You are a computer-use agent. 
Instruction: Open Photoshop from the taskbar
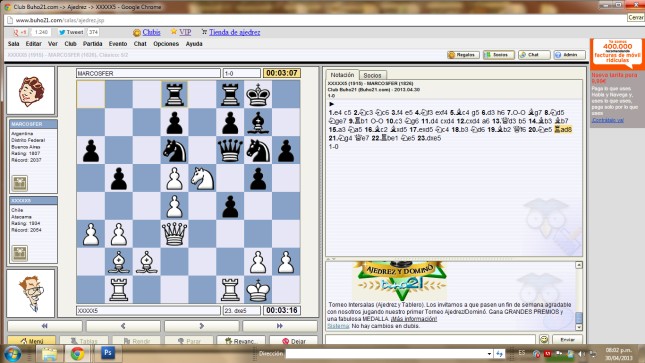coord(108,353)
